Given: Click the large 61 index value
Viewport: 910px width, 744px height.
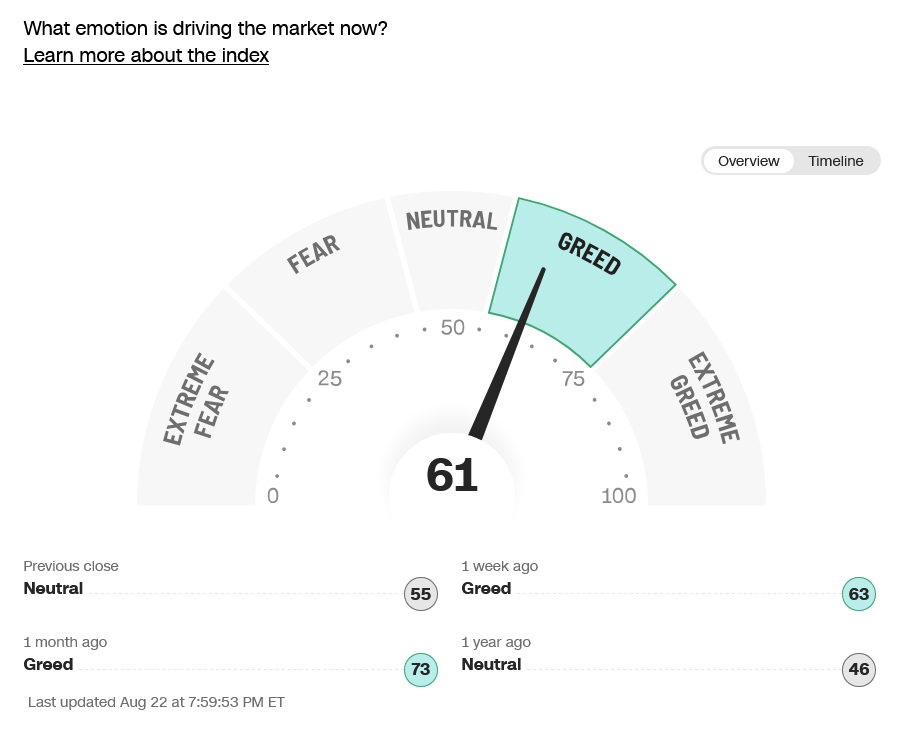Looking at the screenshot, I should coord(452,475).
